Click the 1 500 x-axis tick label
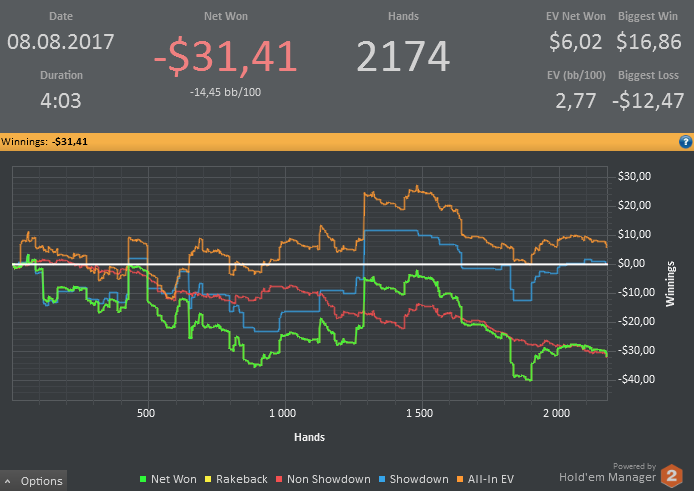694x491 pixels. tap(419, 414)
